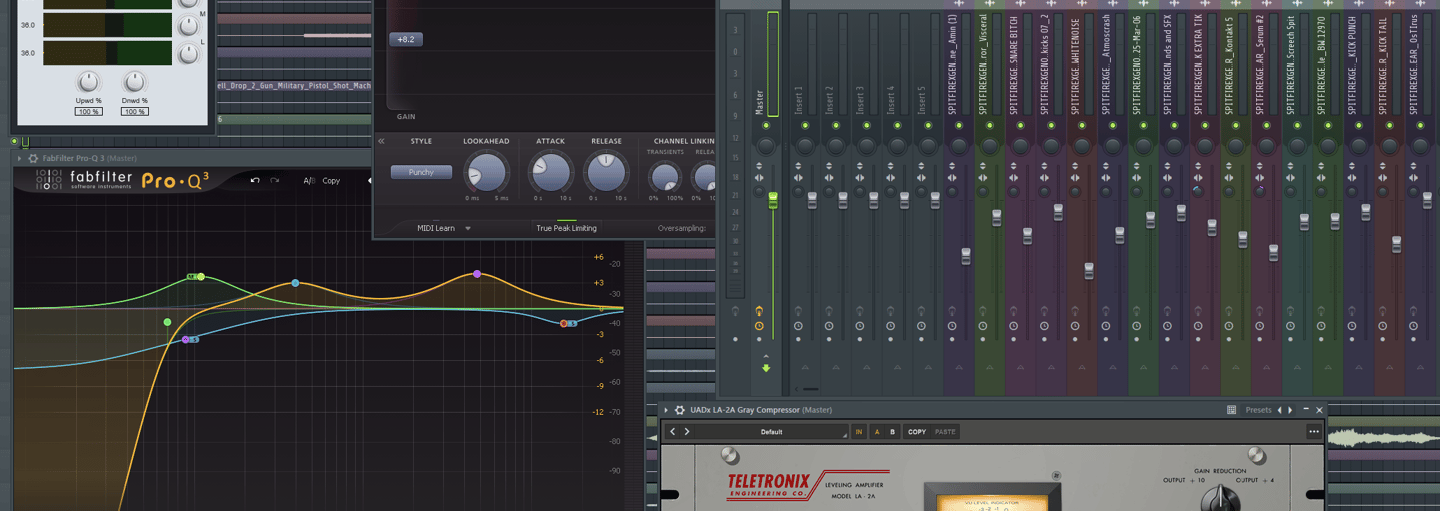
Task: Click Master track send arrow icon
Action: tap(766, 368)
